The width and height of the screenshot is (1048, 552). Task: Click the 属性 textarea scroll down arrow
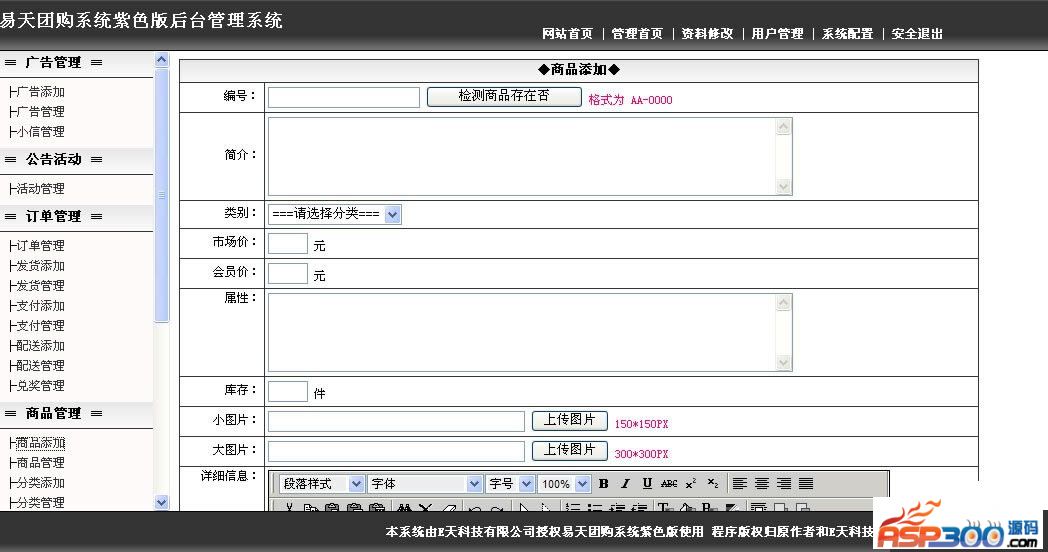784,363
